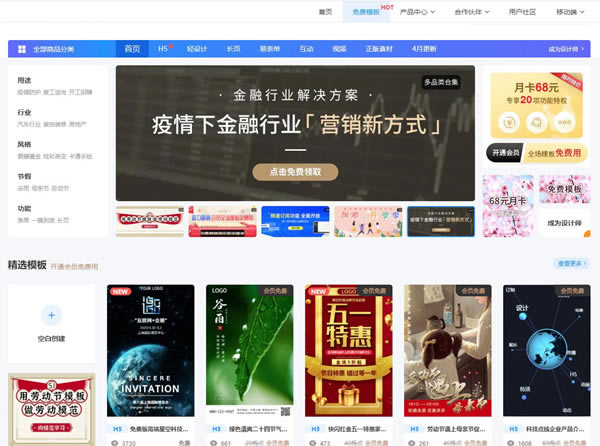Click the 开通会员 button
Image resolution: width=600 pixels, height=446 pixels.
coord(505,153)
